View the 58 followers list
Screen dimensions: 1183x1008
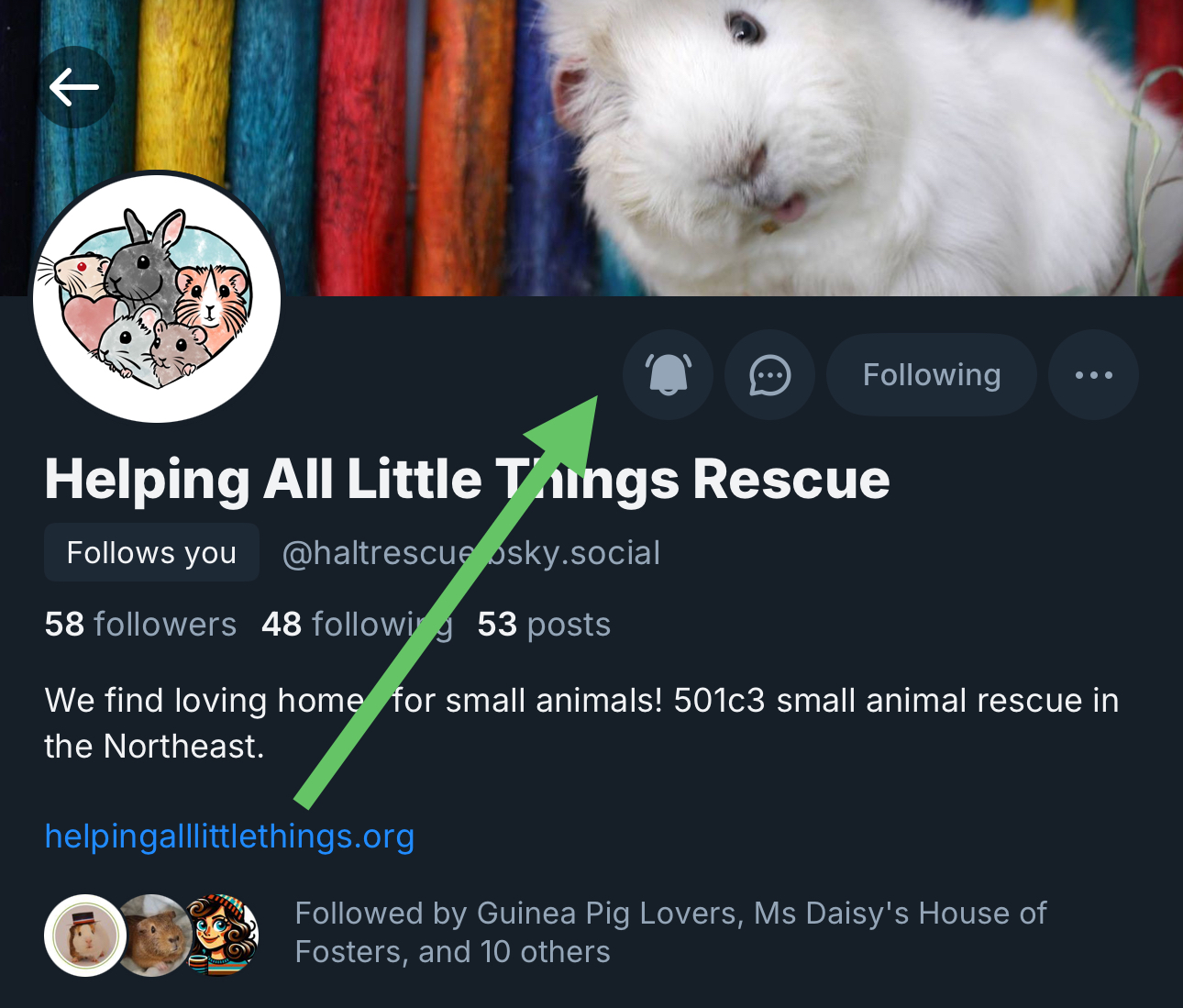pyautogui.click(x=140, y=625)
